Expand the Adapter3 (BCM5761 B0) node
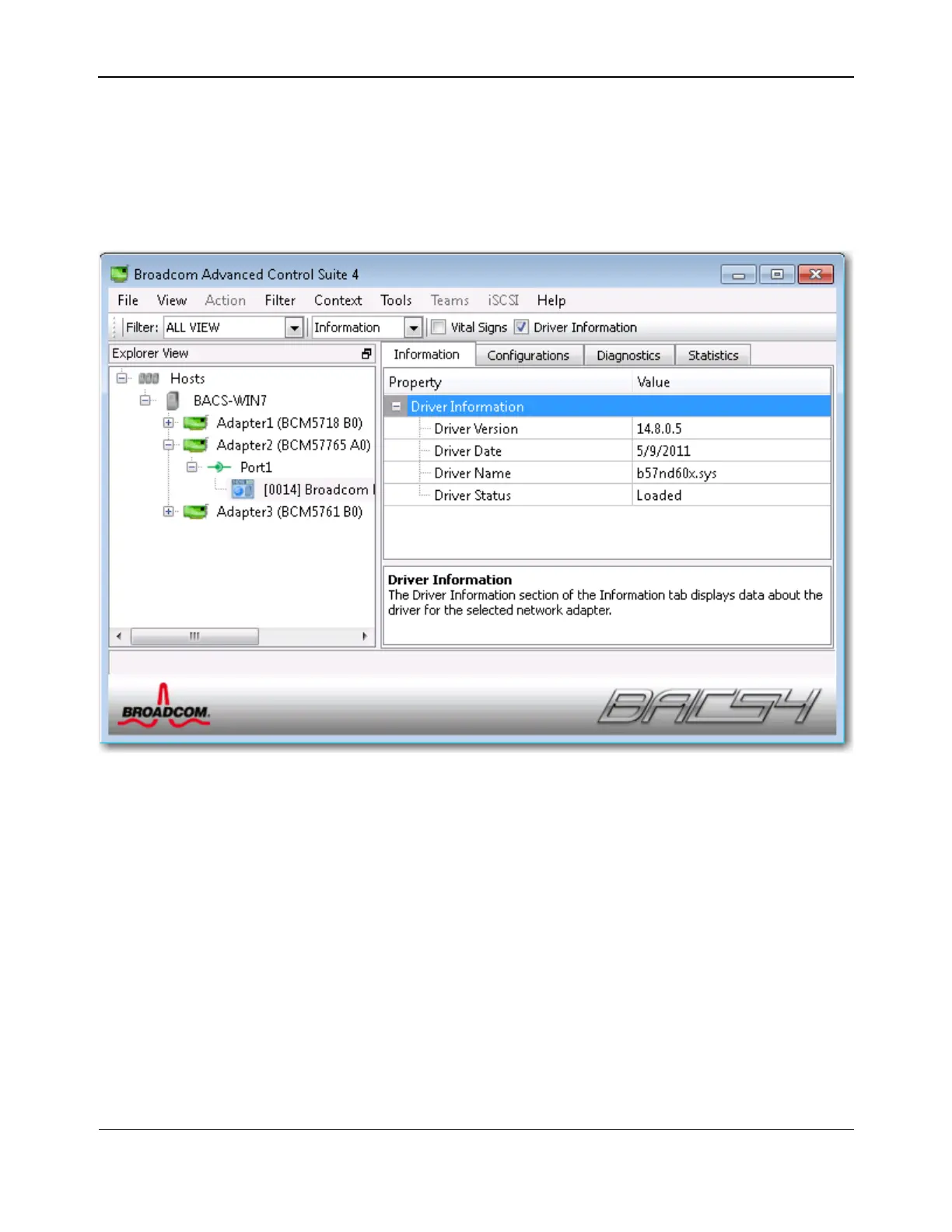952x1232 pixels. point(168,512)
